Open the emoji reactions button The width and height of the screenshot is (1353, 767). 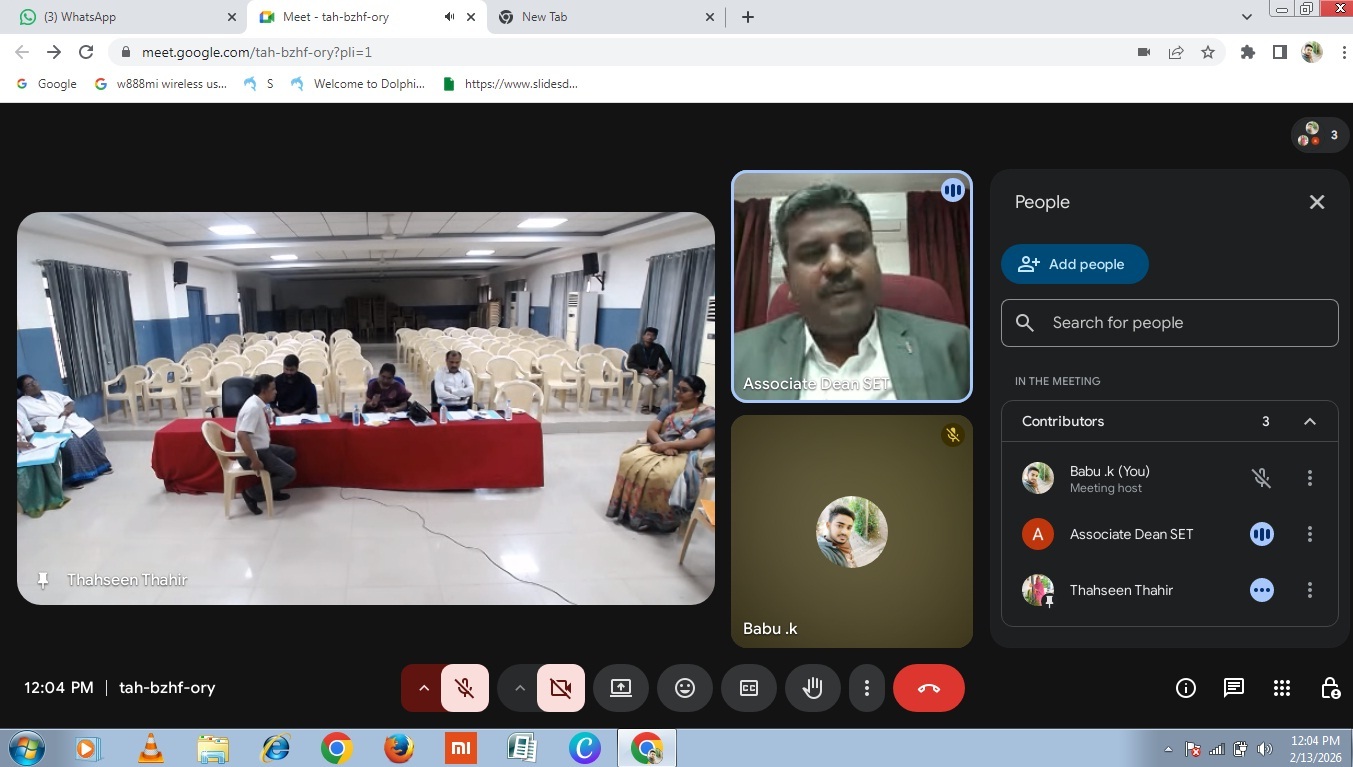[684, 688]
